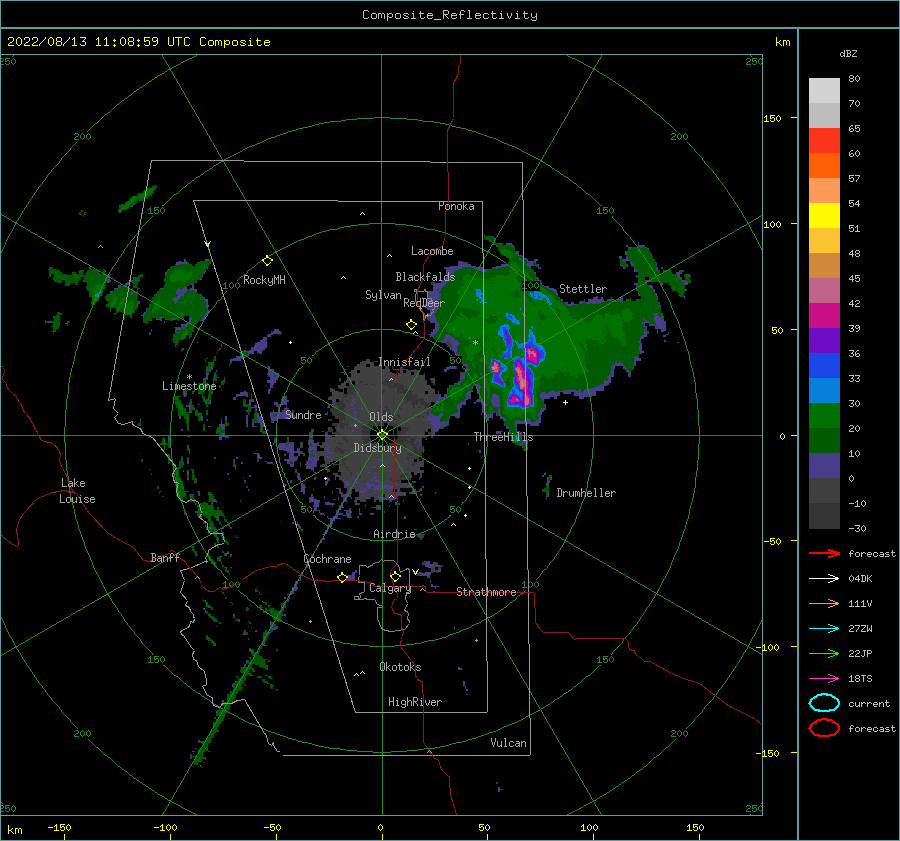The image size is (900, 841).
Task: Click the 18TS legend text
Action: pos(860,679)
